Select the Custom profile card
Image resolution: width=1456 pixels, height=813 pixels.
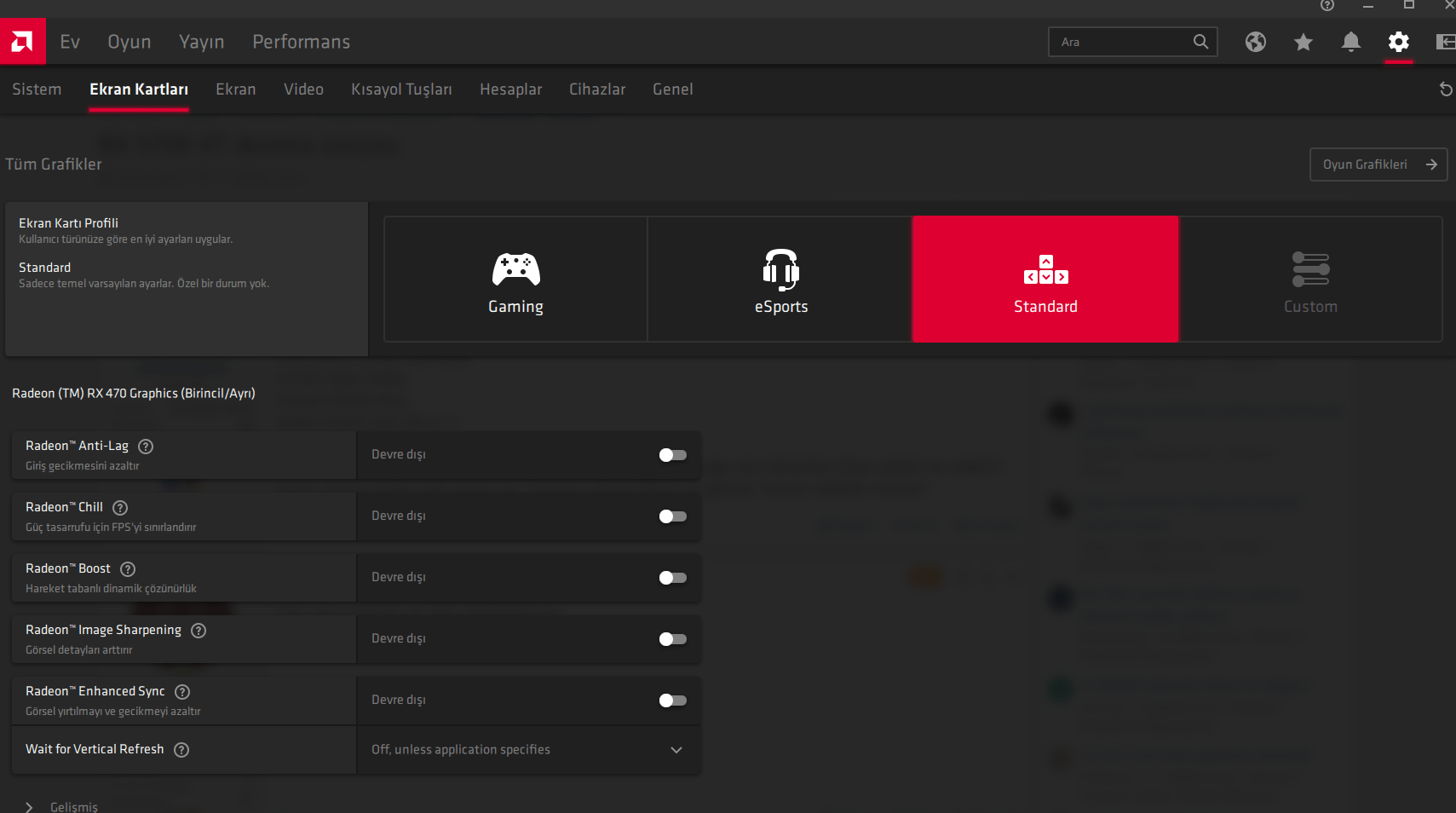point(1310,279)
